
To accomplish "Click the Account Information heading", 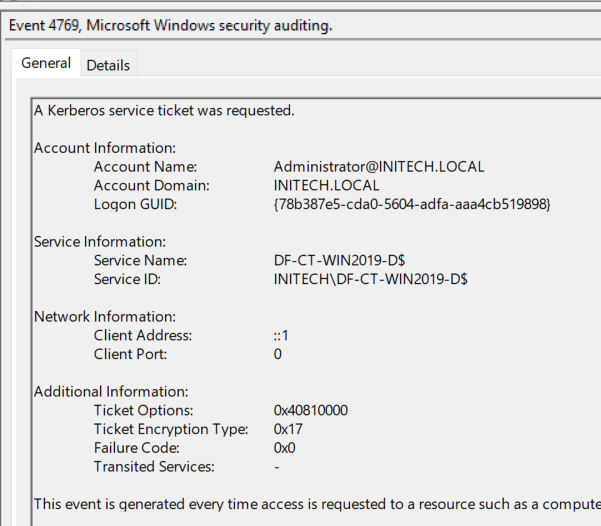I will tap(105, 148).
